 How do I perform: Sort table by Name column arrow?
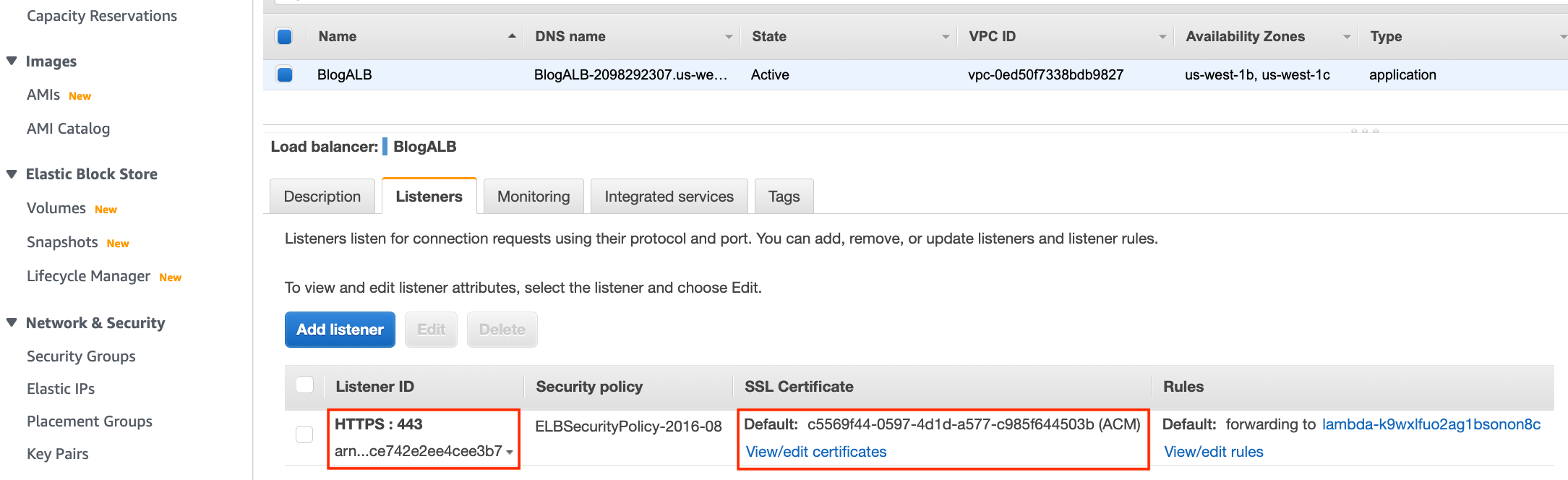(512, 35)
